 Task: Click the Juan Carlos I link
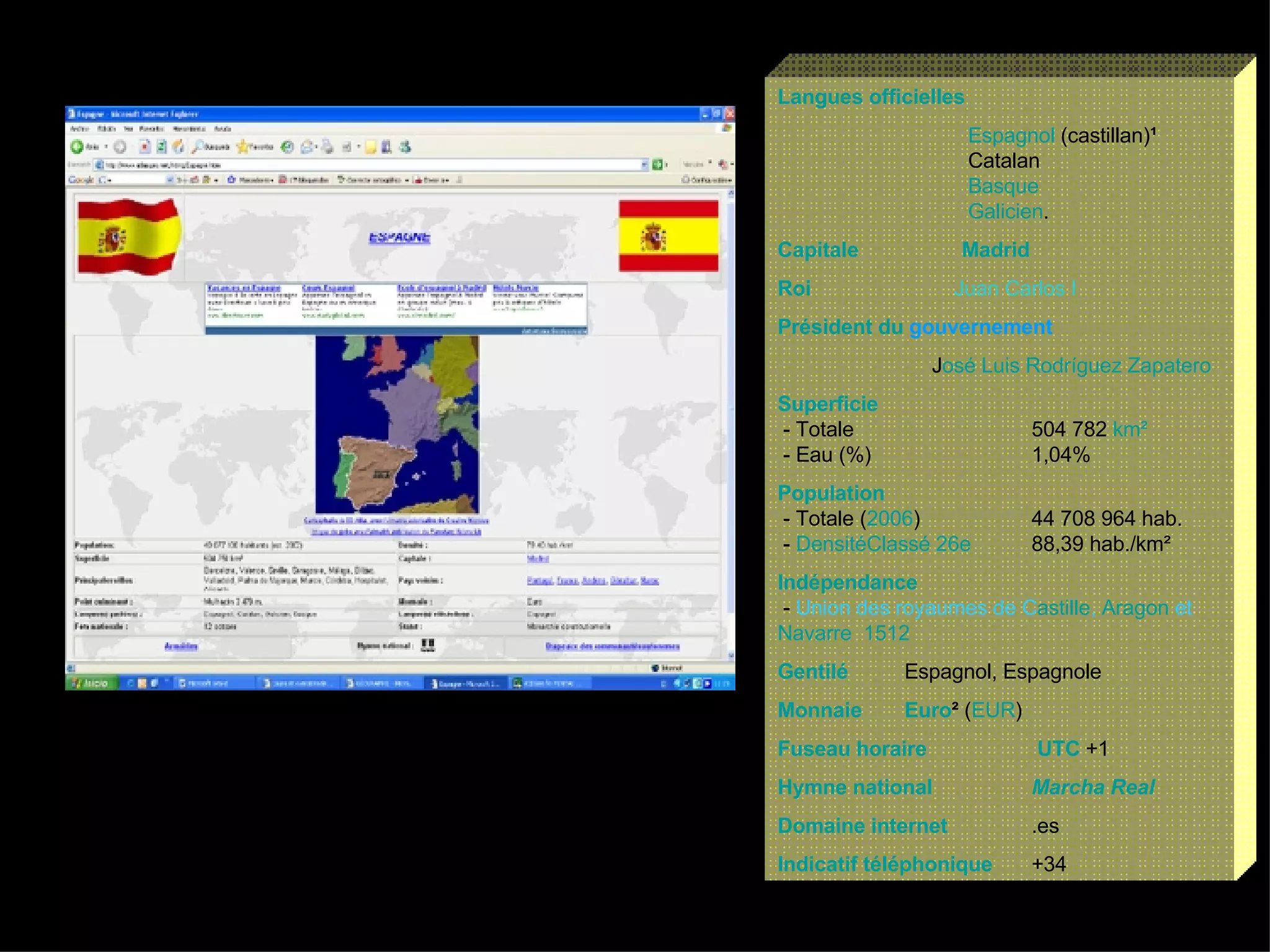(x=1015, y=288)
